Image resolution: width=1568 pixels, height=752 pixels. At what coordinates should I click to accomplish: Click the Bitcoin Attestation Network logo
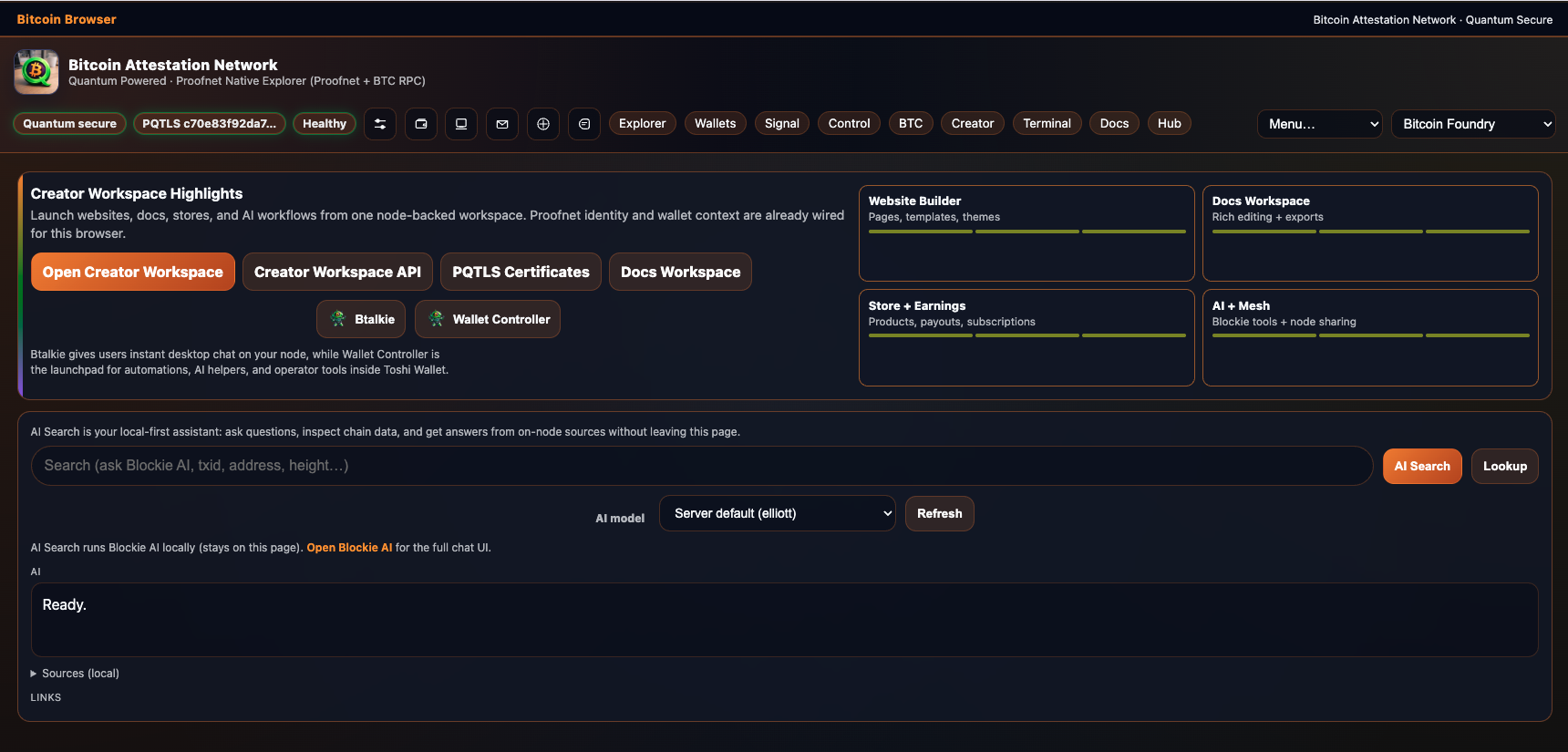point(36,72)
